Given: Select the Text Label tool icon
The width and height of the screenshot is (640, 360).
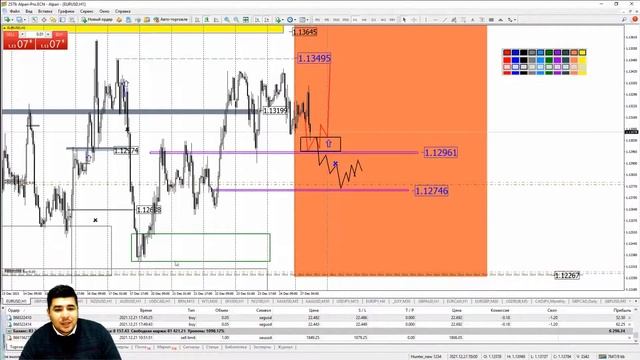Looking at the screenshot, I should pos(482,20).
